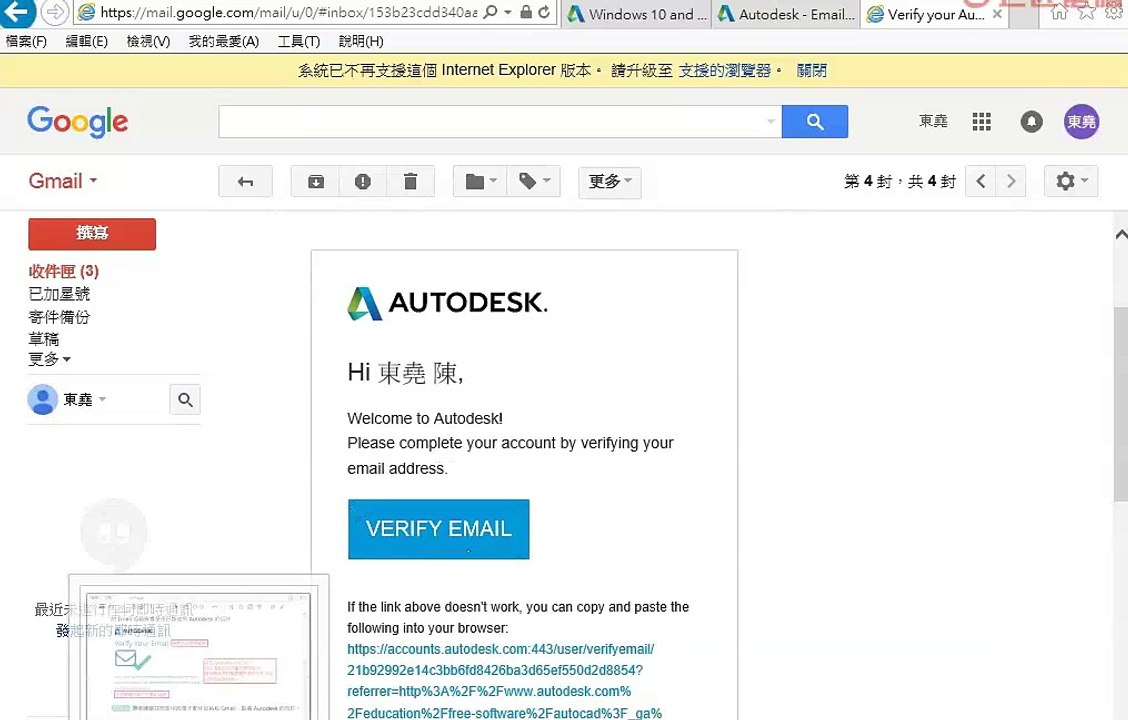Open the 編輯(E) menu

coord(86,41)
